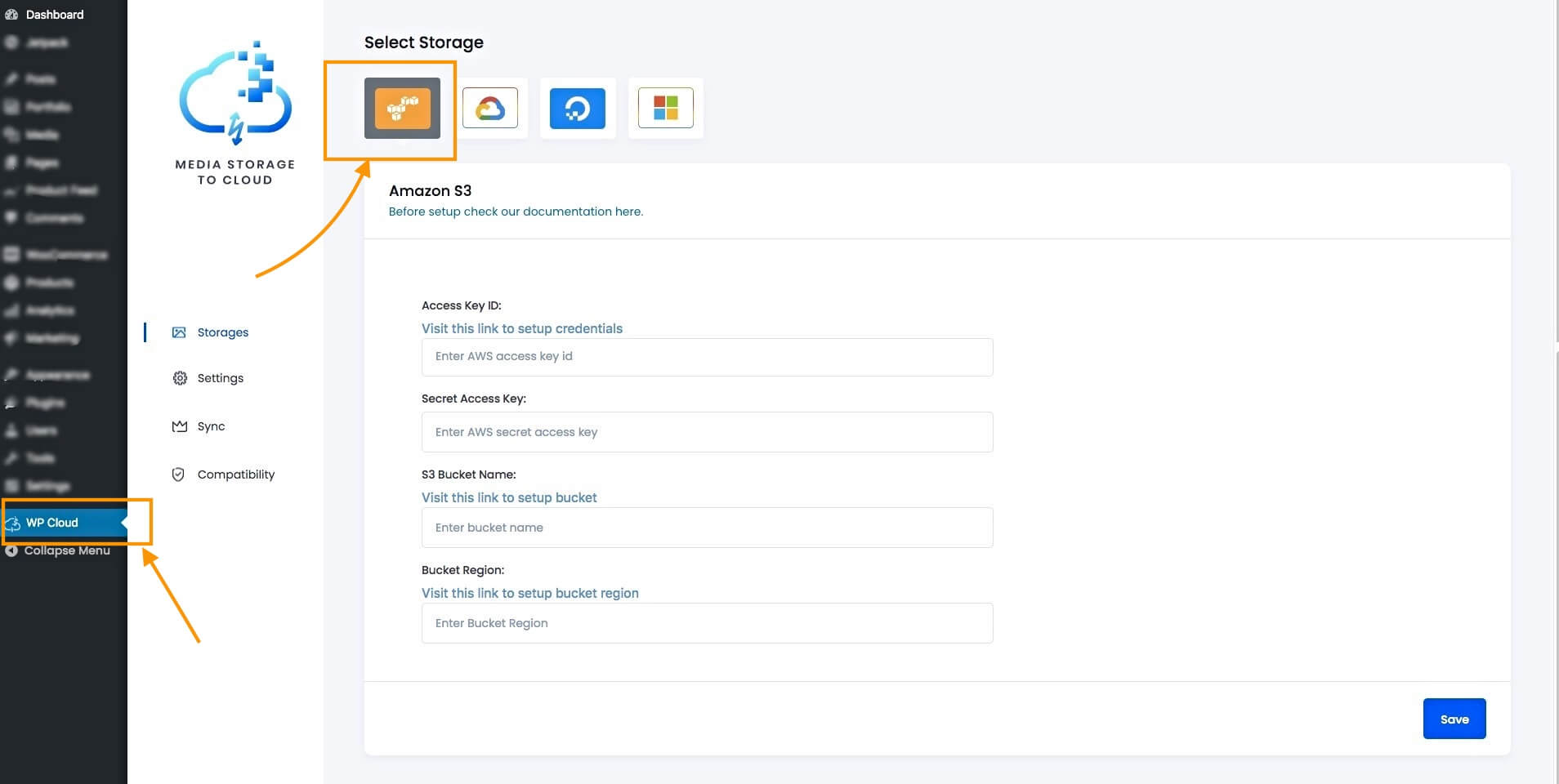Choose the DigitalOcean Spaces storage icon
The height and width of the screenshot is (784, 1559).
pyautogui.click(x=578, y=108)
